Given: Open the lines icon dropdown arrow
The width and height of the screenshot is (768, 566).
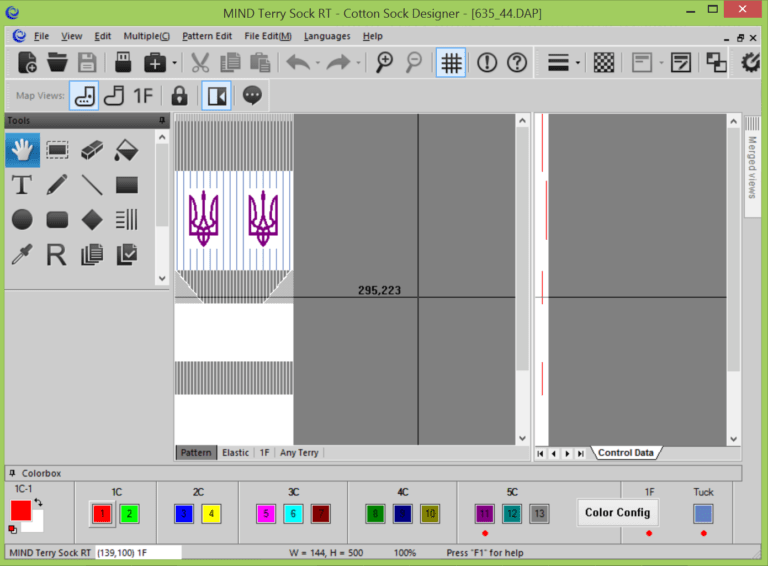Looking at the screenshot, I should [x=578, y=63].
